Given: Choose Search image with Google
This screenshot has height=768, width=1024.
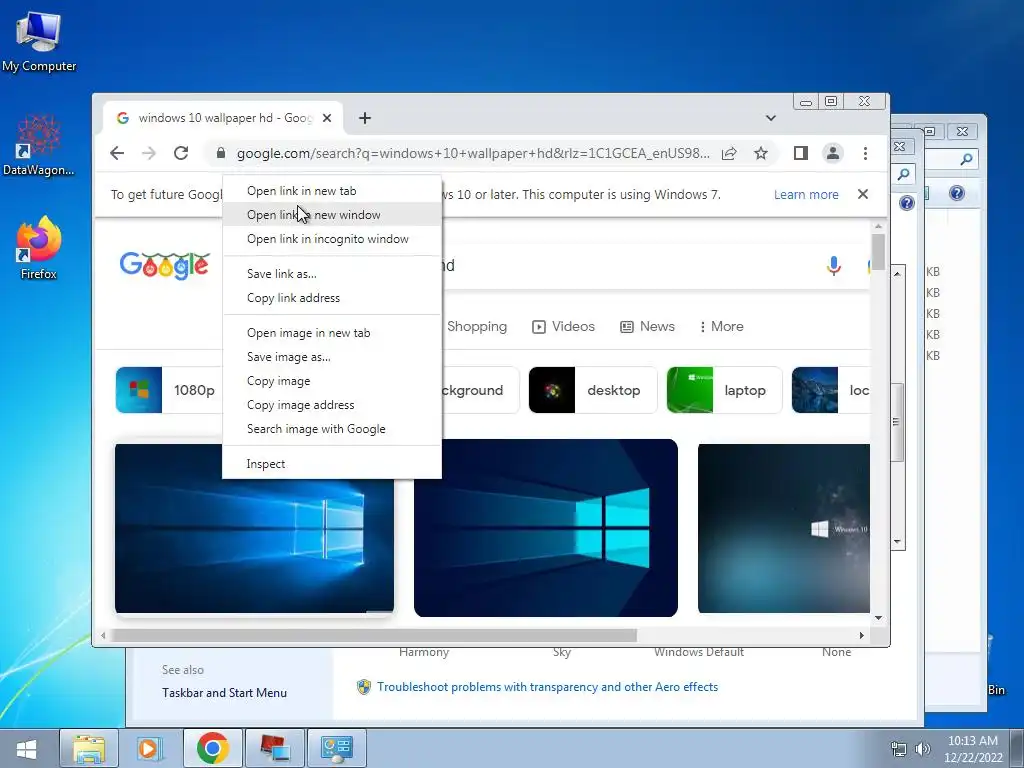Looking at the screenshot, I should click(332, 429).
